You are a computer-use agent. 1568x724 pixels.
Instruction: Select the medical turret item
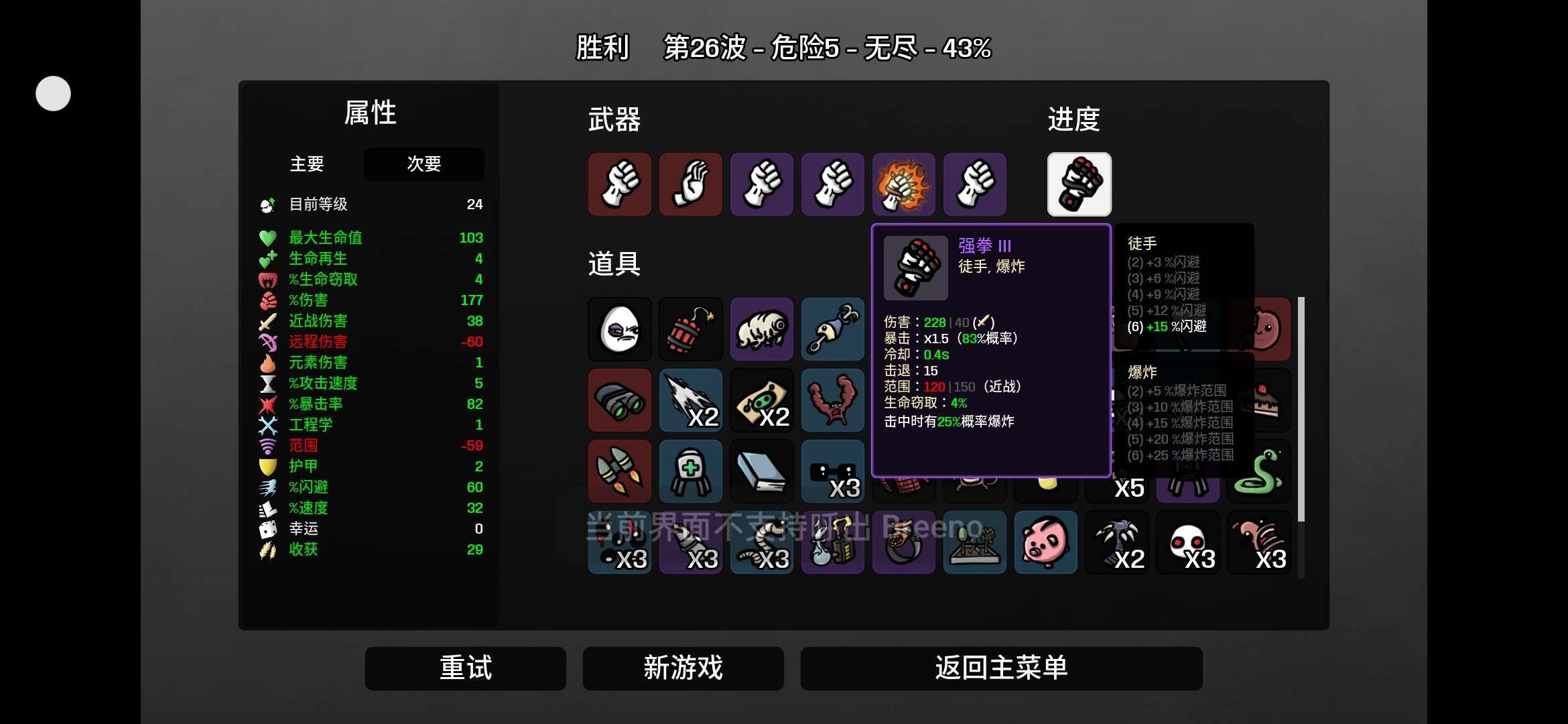690,471
